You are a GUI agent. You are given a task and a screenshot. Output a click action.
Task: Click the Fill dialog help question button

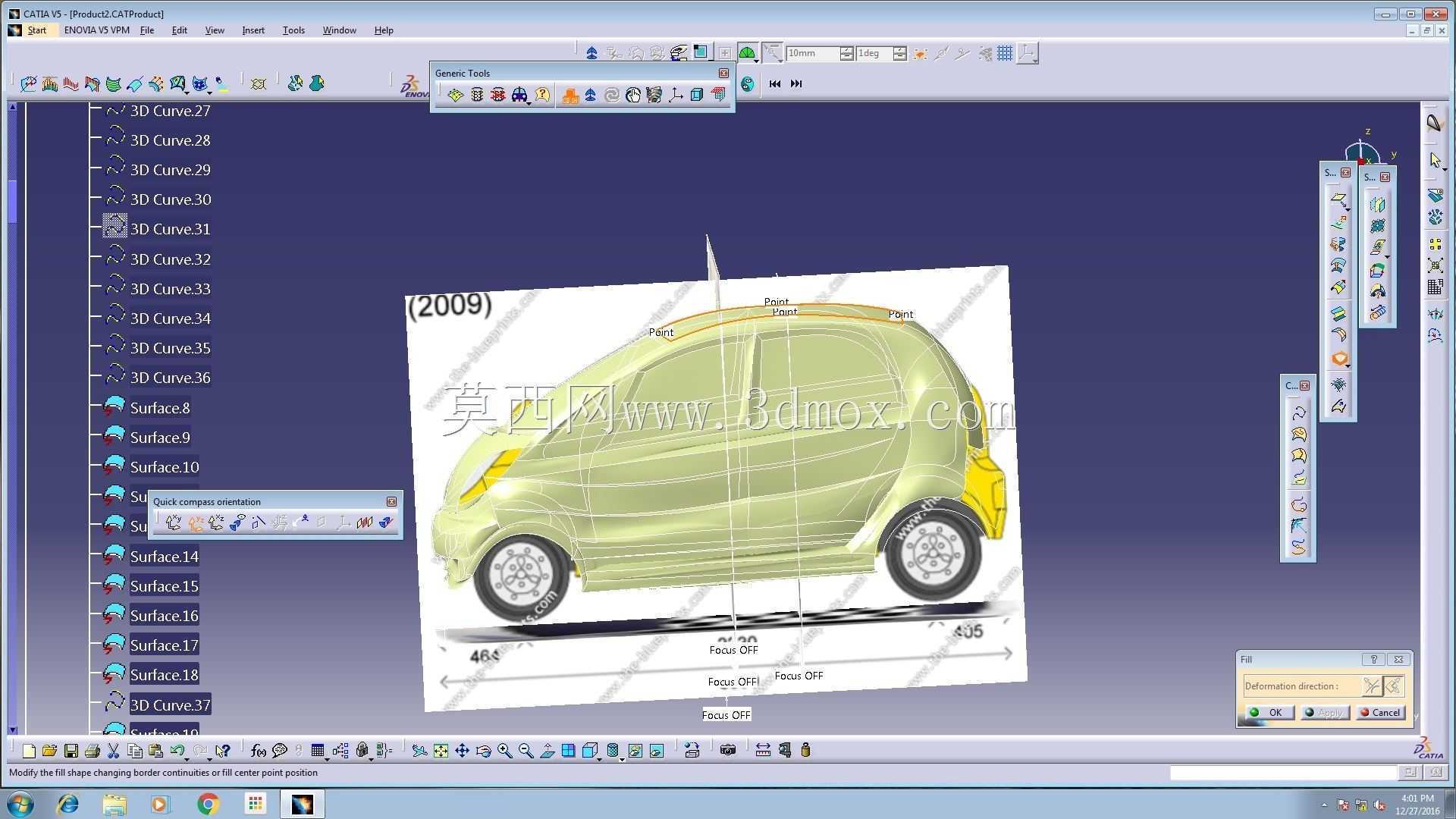pos(1373,660)
